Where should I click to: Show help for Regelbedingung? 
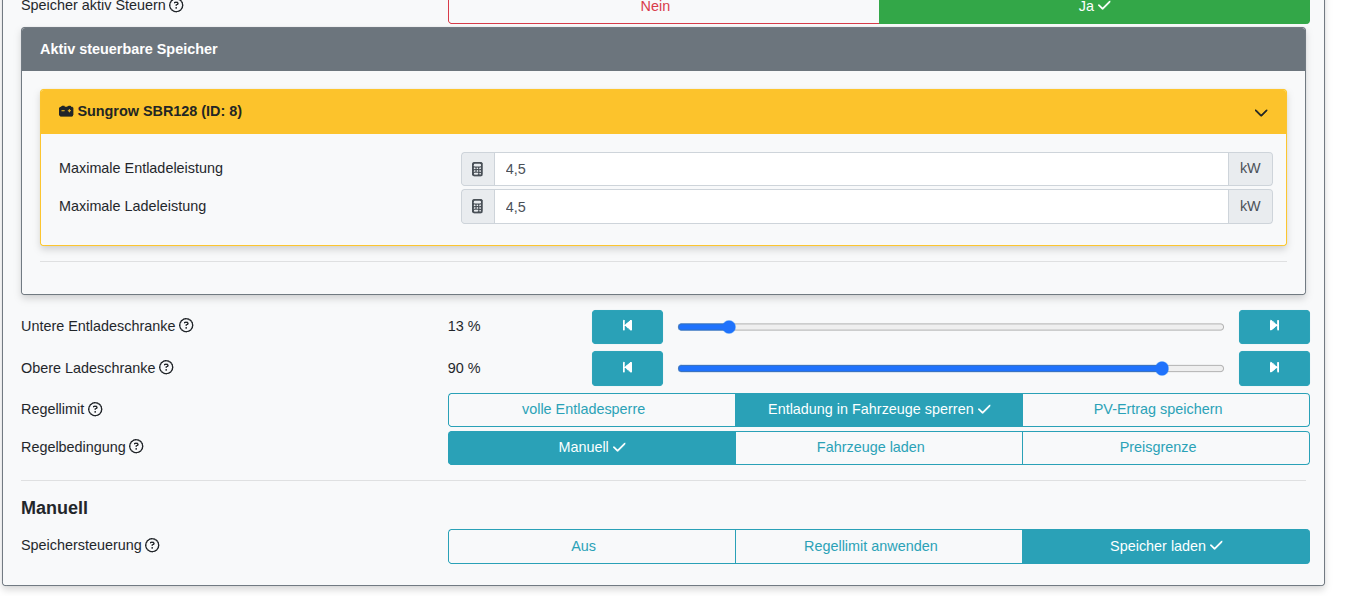pos(136,447)
